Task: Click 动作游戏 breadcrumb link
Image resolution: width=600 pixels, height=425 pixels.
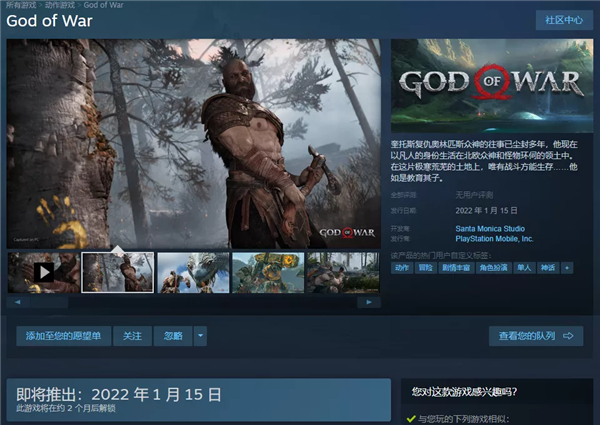Action: [60, 5]
